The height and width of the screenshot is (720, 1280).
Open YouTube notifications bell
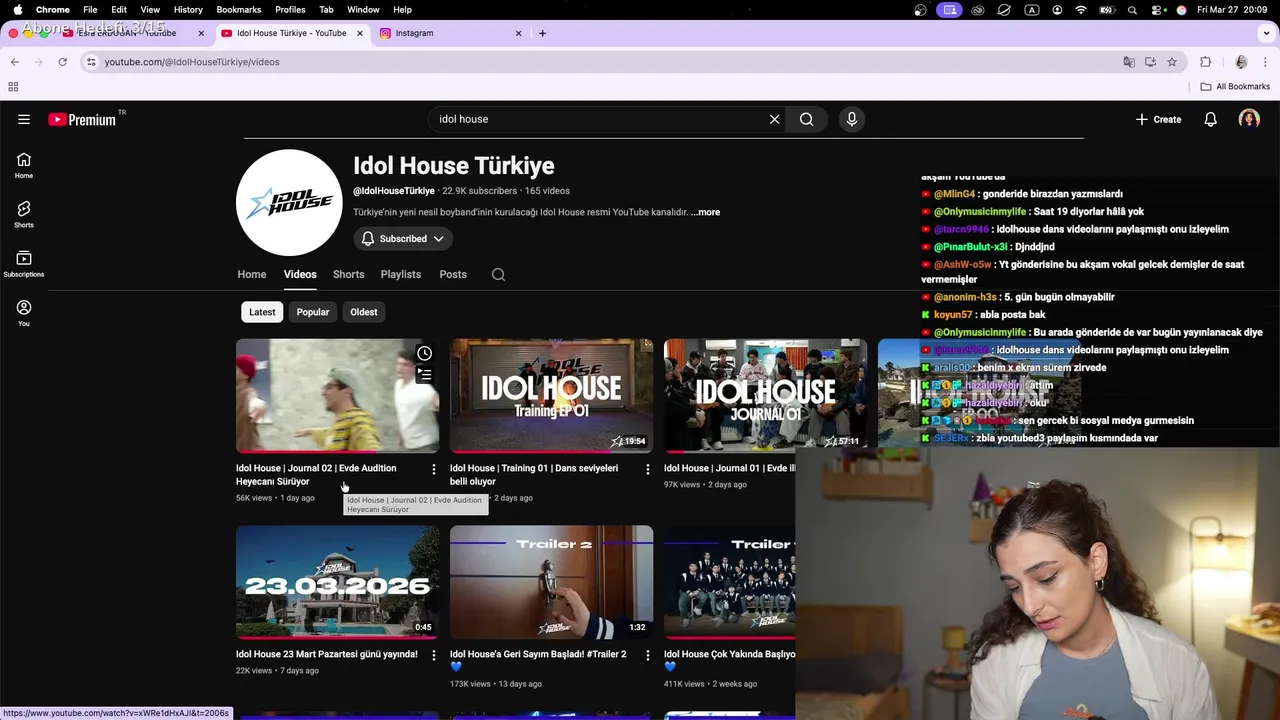click(x=1210, y=119)
